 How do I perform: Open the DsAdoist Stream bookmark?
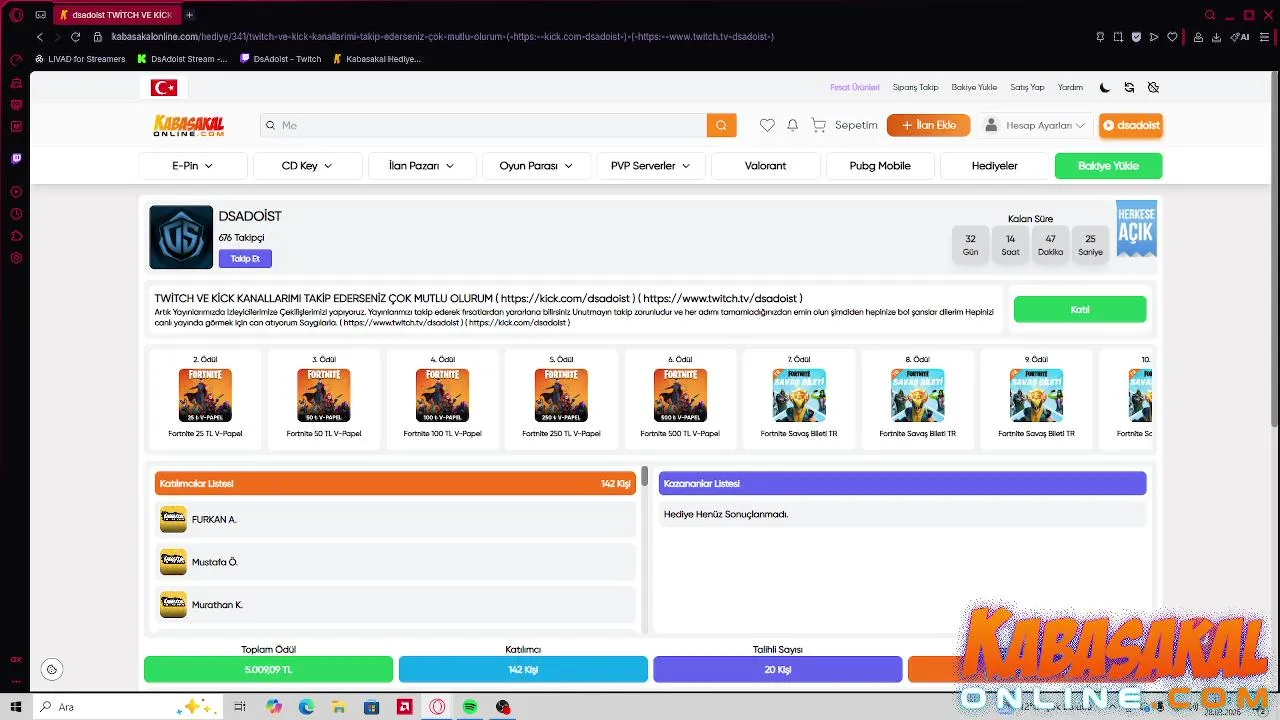(182, 59)
